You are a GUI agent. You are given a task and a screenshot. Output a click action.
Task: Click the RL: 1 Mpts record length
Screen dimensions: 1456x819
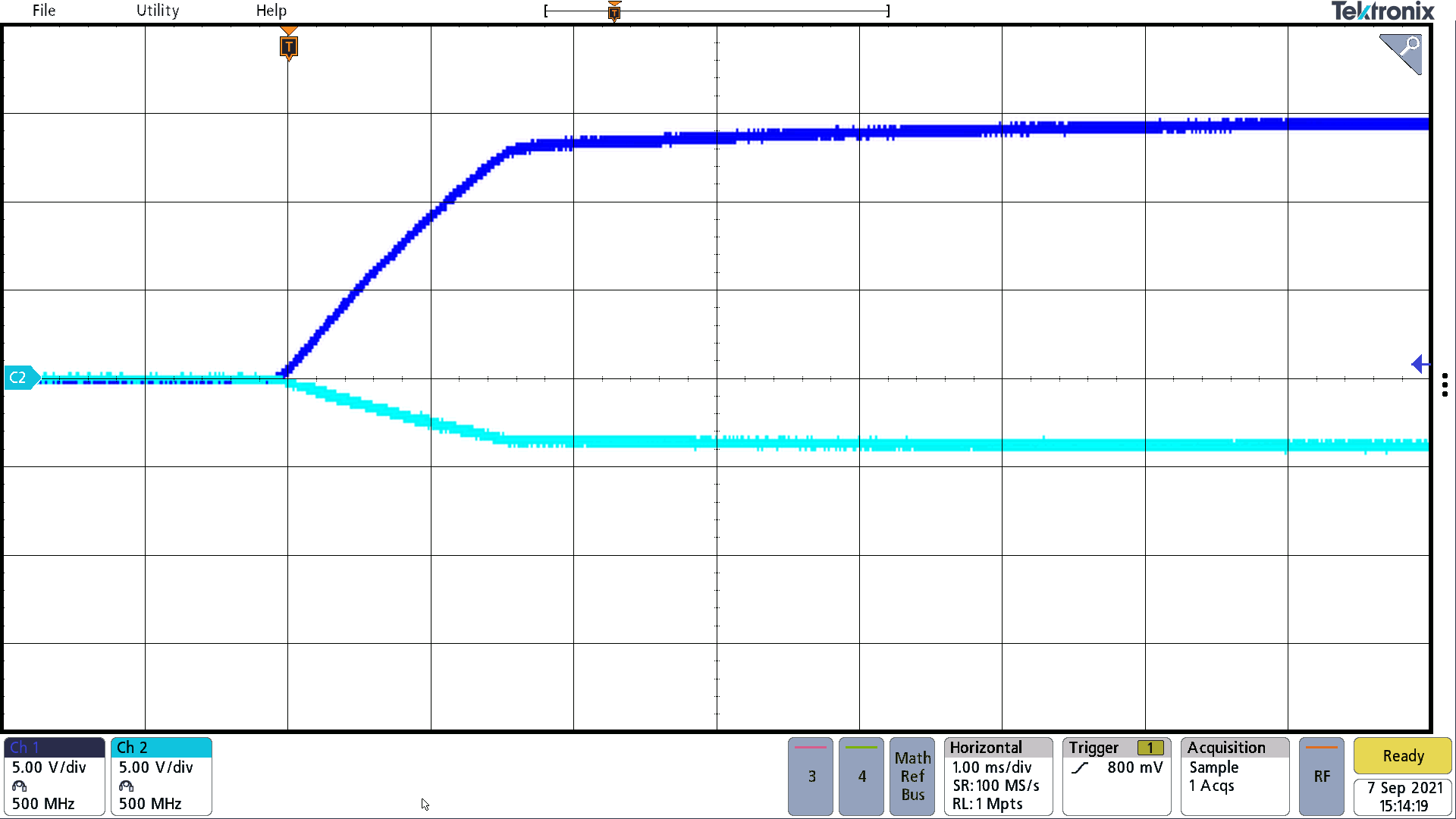pyautogui.click(x=987, y=804)
